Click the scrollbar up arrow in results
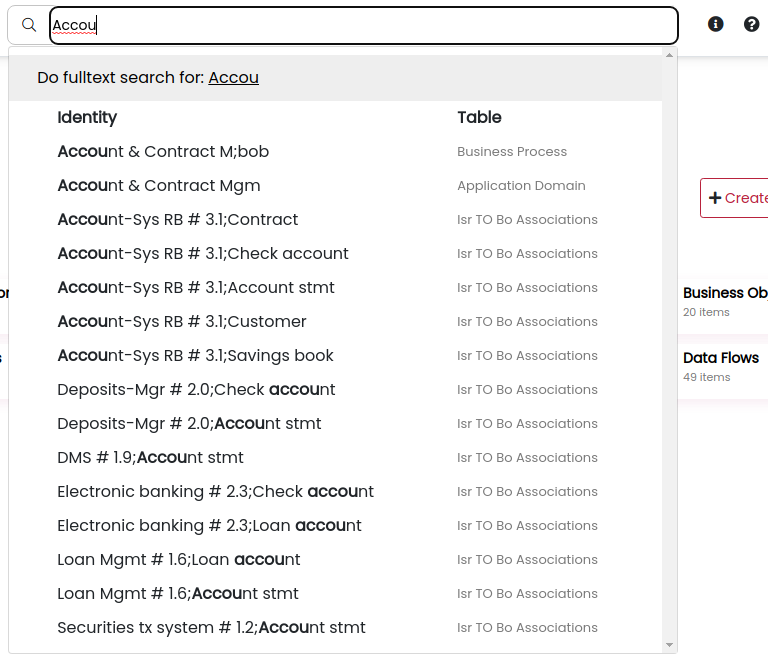 tap(670, 55)
